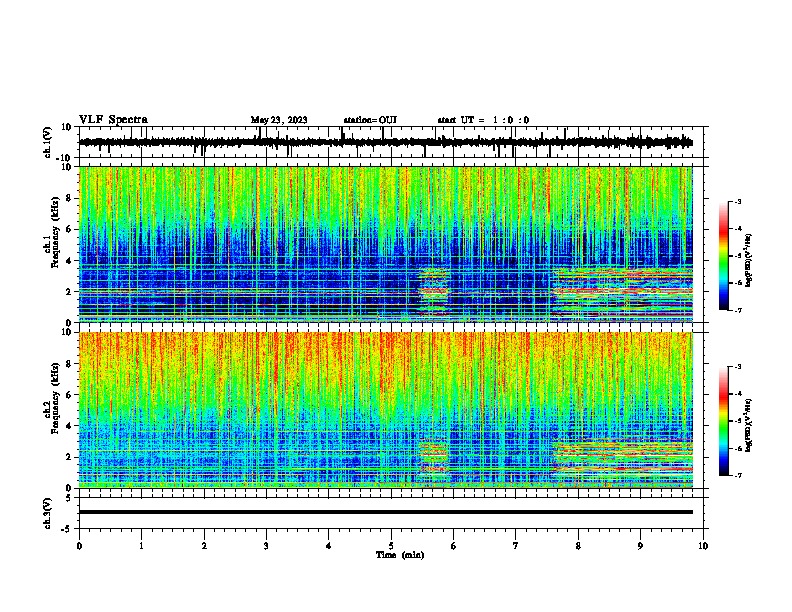Image resolution: width=792 pixels, height=612 pixels.
Task: Click the ch.1 spectrogram color scale bar
Action: 724,256
